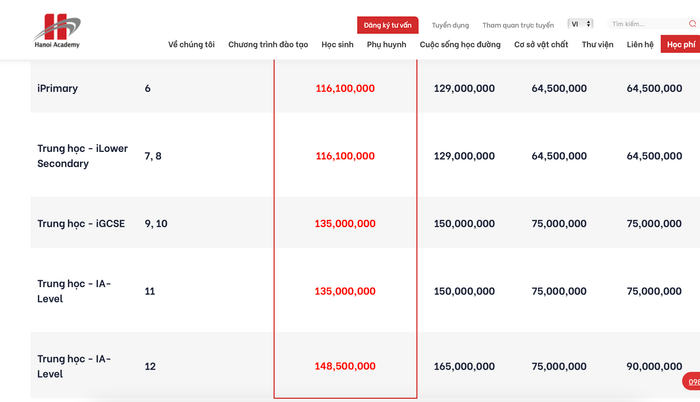Open the 'Về chúng tôi' menu
The width and height of the screenshot is (700, 402).
coord(191,45)
